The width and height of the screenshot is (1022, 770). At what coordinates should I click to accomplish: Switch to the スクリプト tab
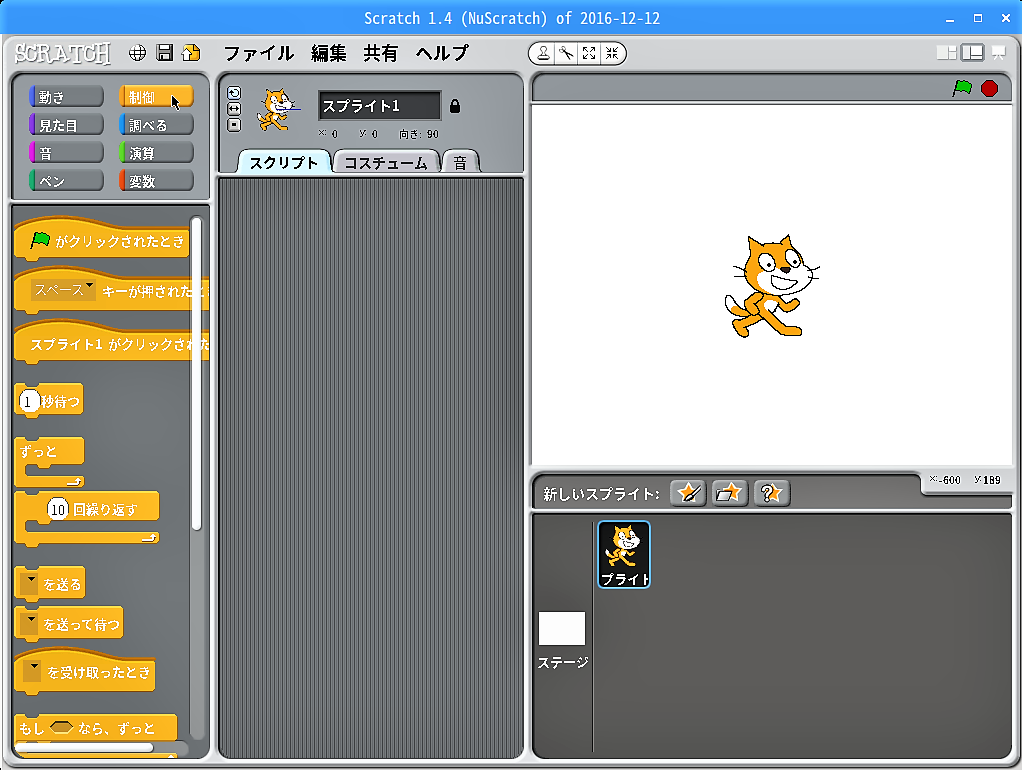coord(284,162)
